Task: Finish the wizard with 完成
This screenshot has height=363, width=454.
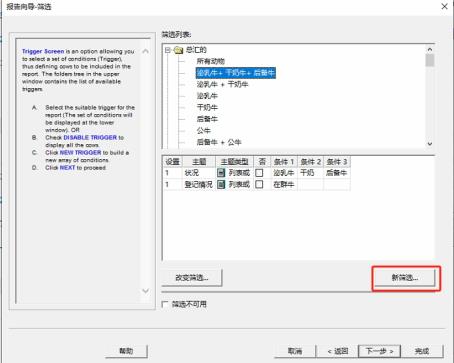Action: tap(422, 351)
